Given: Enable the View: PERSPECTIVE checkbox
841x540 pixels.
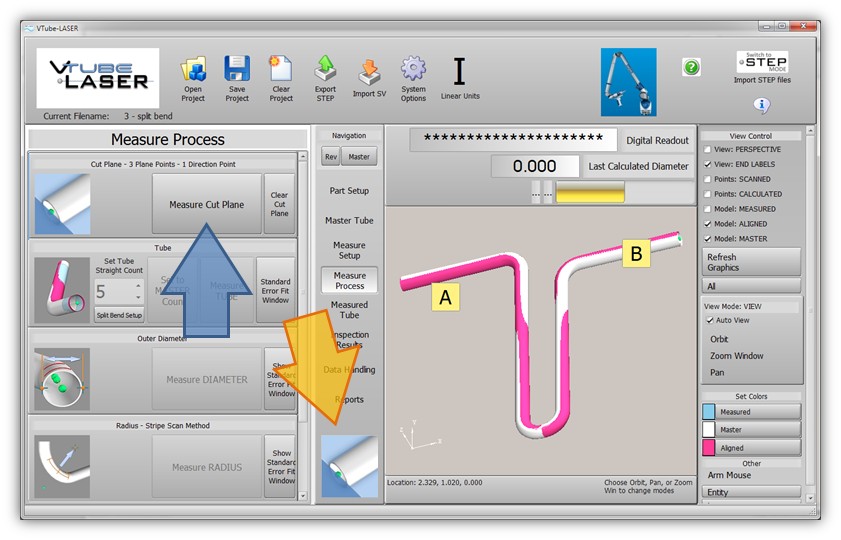Looking at the screenshot, I should 709,149.
